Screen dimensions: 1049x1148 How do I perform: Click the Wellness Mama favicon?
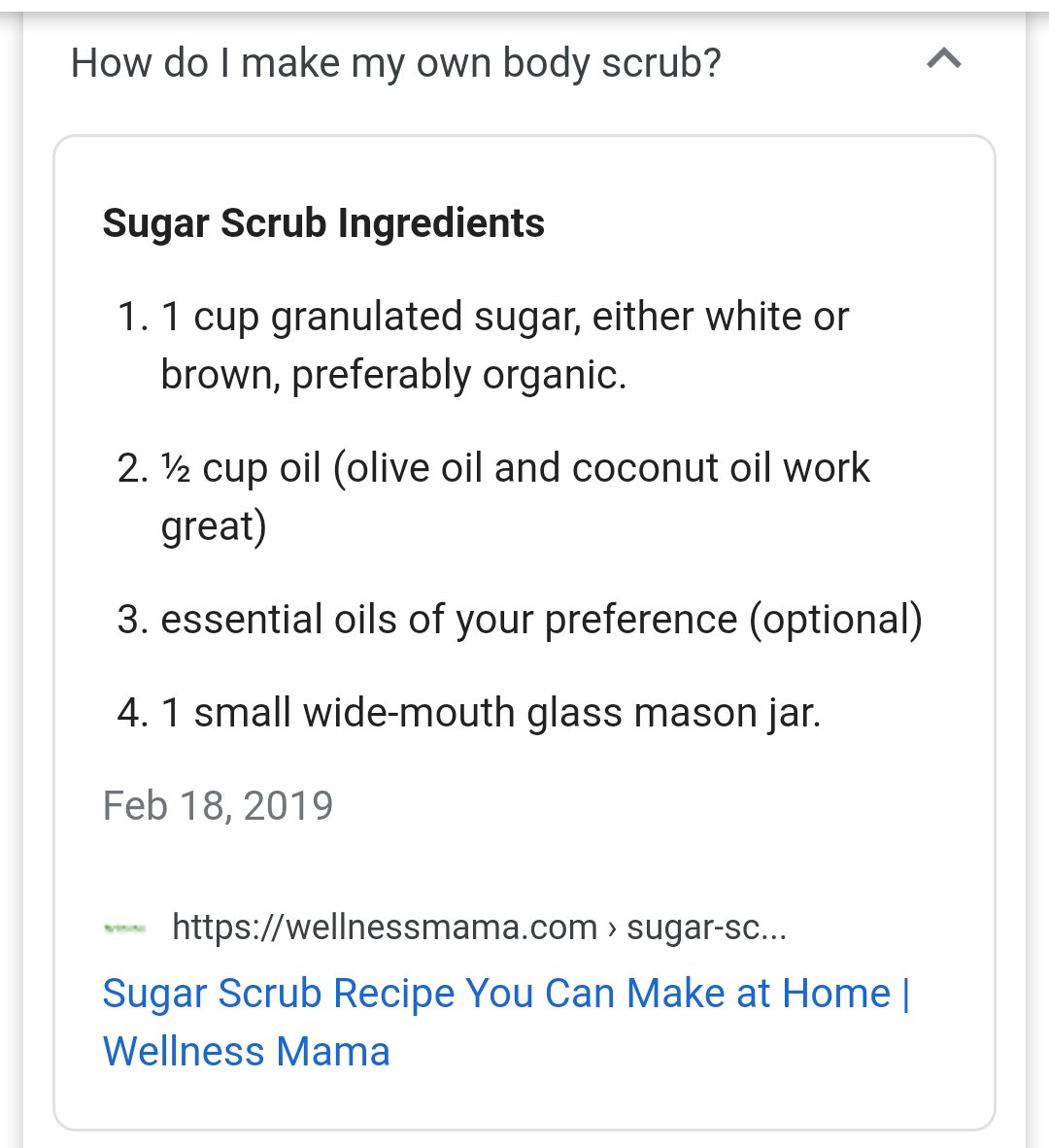coord(124,929)
